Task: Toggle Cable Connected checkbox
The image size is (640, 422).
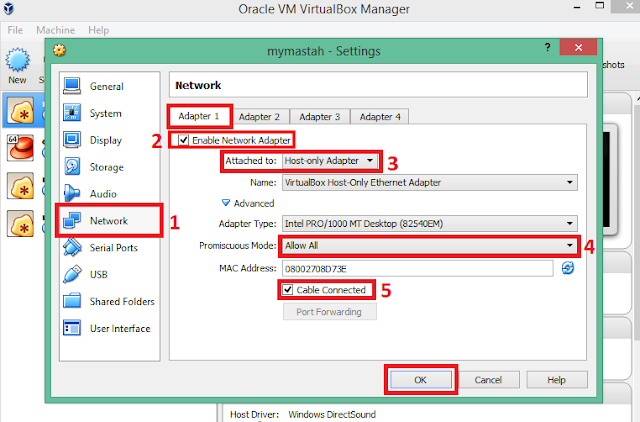Action: click(x=288, y=290)
